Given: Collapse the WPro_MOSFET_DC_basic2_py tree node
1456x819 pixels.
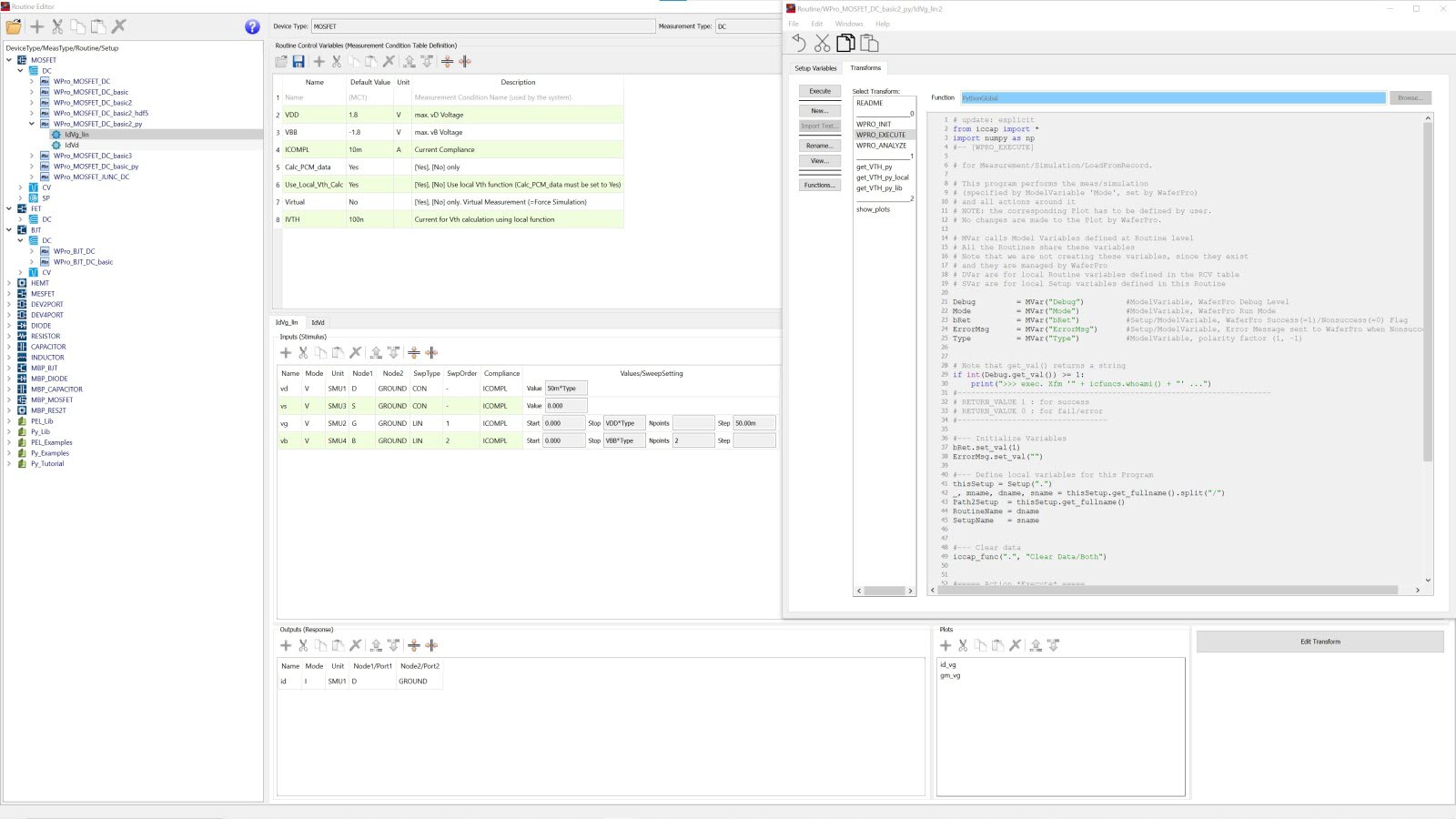Looking at the screenshot, I should [x=32, y=124].
